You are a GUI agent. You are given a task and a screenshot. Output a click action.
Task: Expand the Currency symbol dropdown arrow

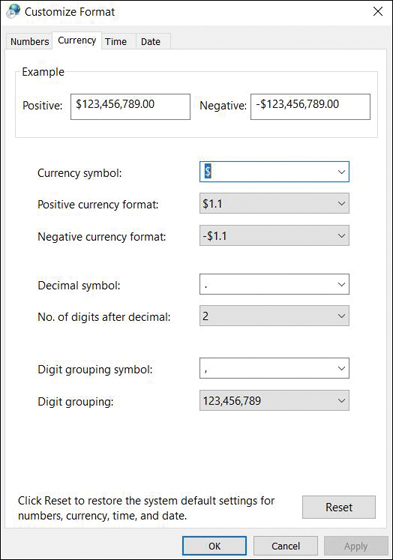[x=341, y=172]
